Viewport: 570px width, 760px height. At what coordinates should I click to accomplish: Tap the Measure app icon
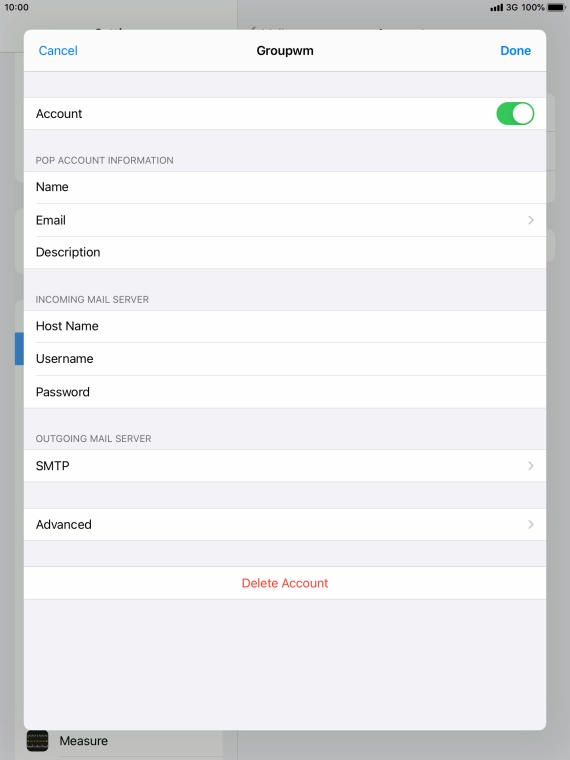click(x=37, y=740)
